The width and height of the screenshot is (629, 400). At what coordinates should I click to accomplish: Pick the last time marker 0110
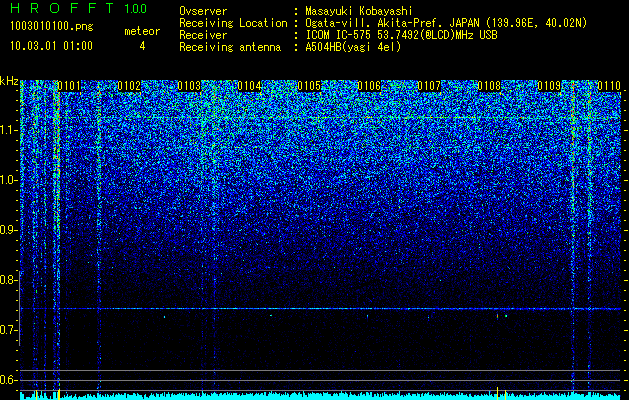pyautogui.click(x=609, y=86)
